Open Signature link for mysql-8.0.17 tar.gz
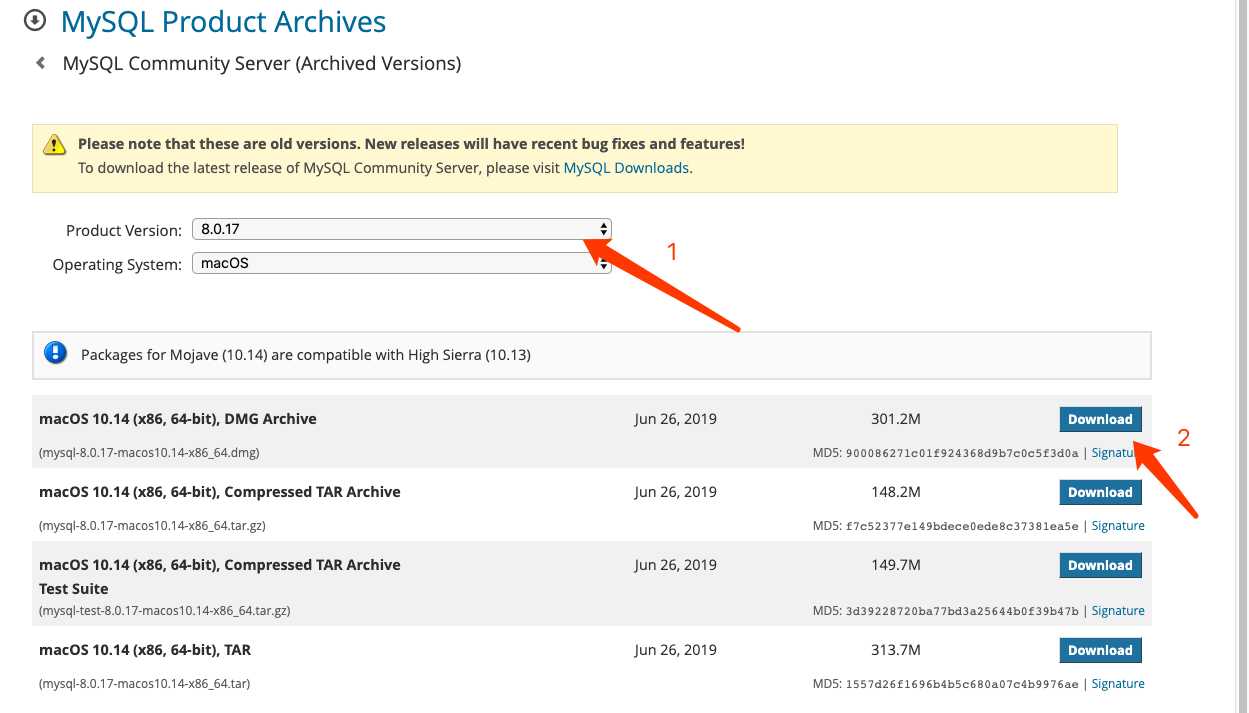 (1118, 526)
